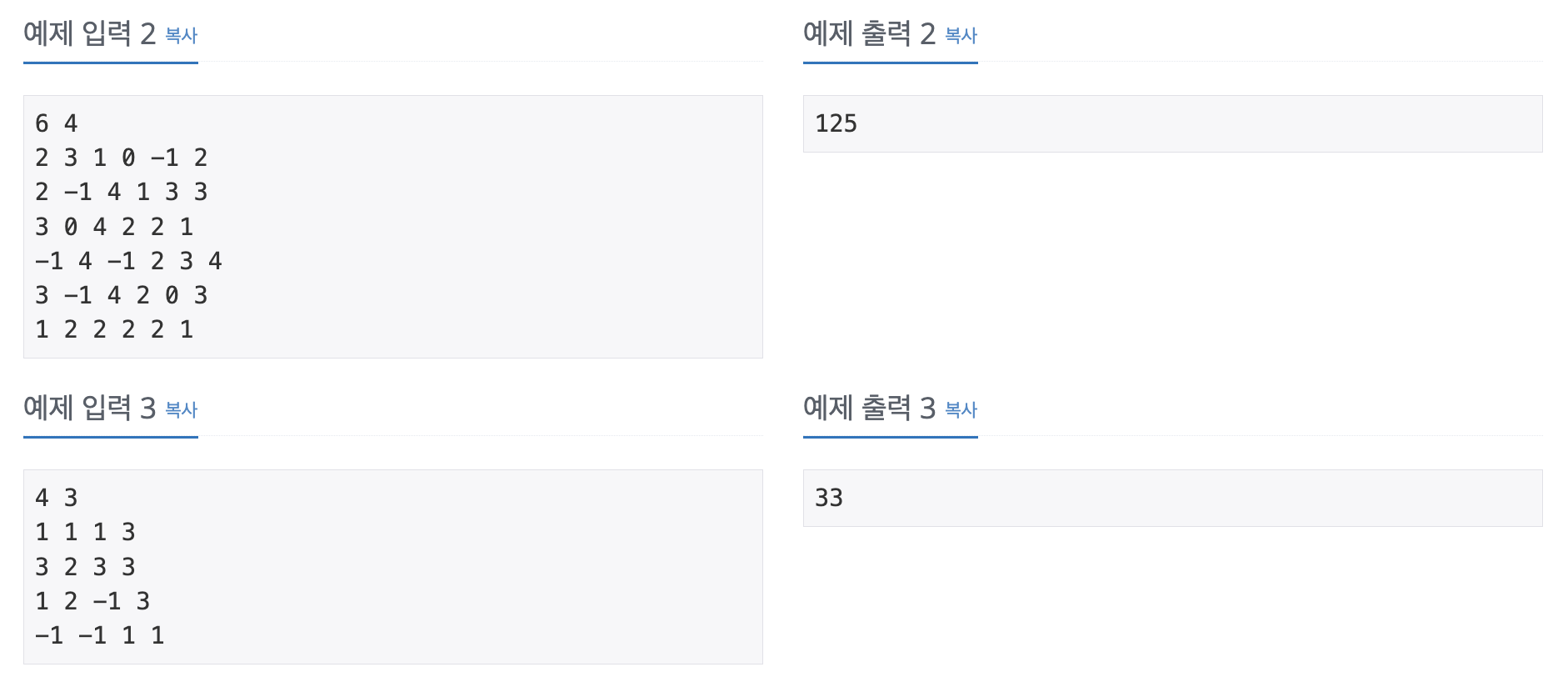Click the 복사 link beside 예제 출력 2
The image size is (1568, 687).
pyautogui.click(x=958, y=37)
